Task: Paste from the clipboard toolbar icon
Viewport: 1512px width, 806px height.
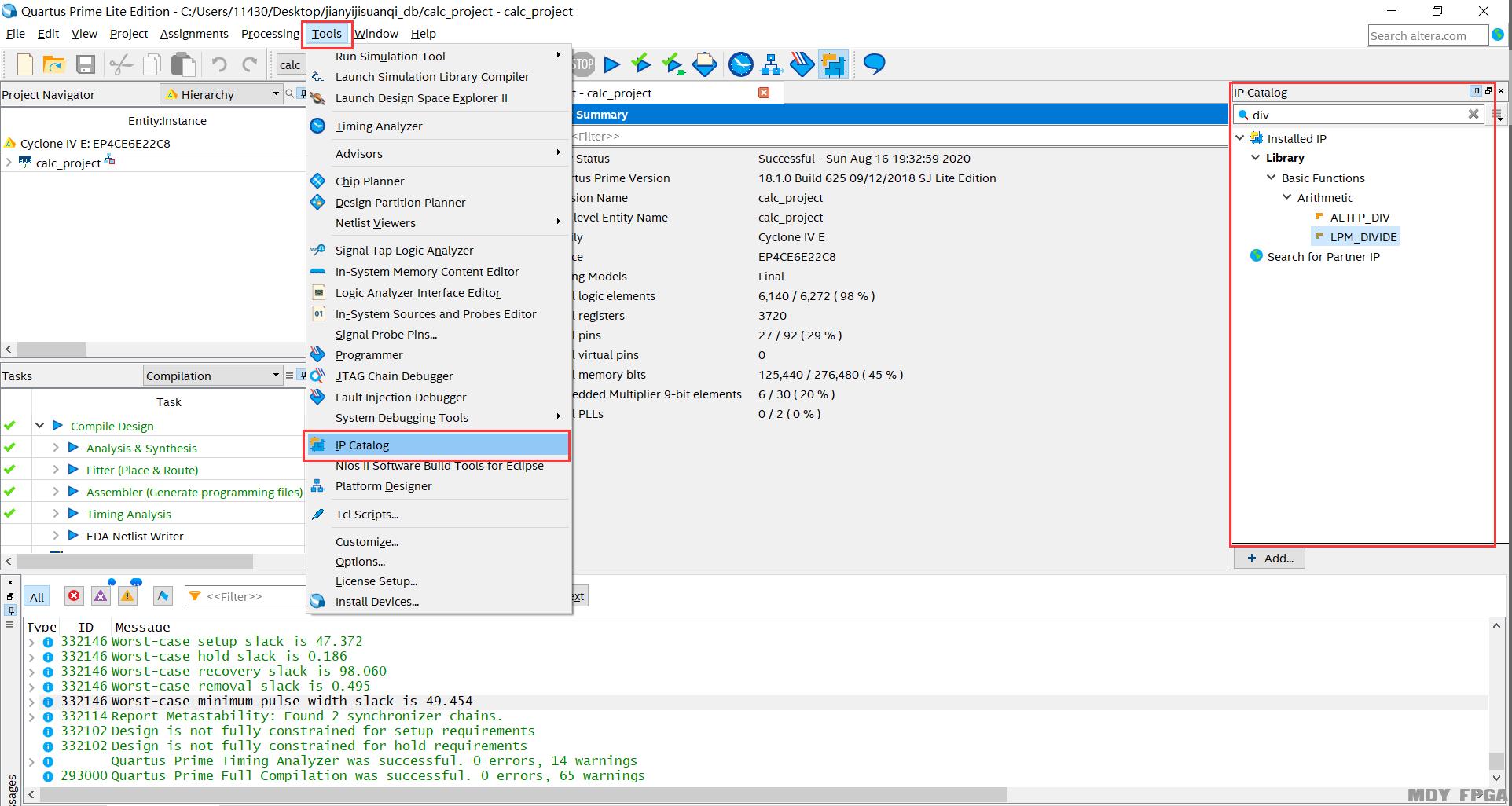Action: click(183, 64)
